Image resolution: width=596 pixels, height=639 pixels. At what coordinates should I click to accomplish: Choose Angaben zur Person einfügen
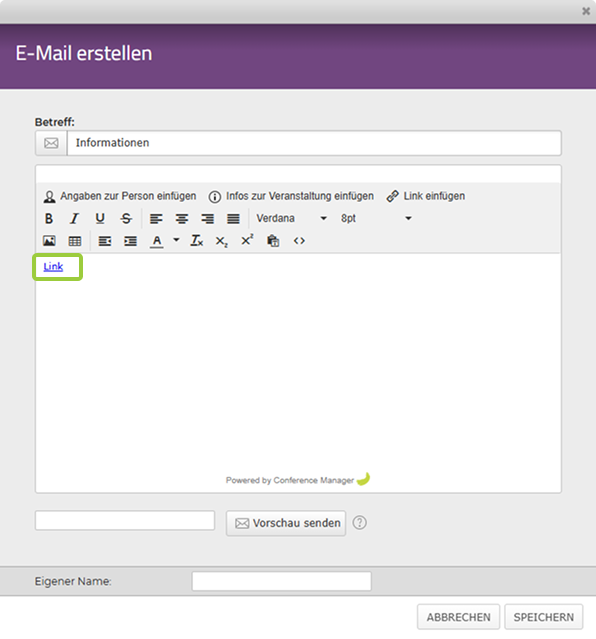(x=120, y=196)
